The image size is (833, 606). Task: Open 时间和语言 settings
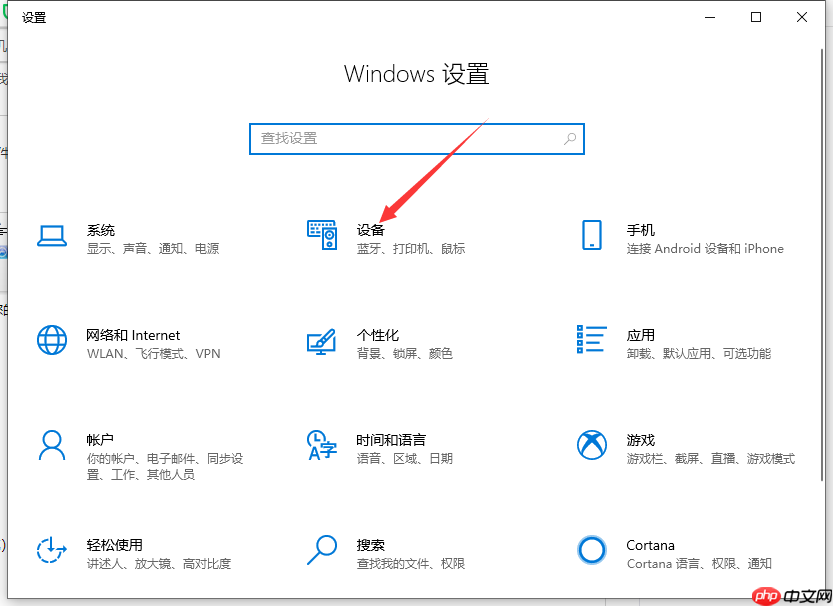tap(390, 439)
